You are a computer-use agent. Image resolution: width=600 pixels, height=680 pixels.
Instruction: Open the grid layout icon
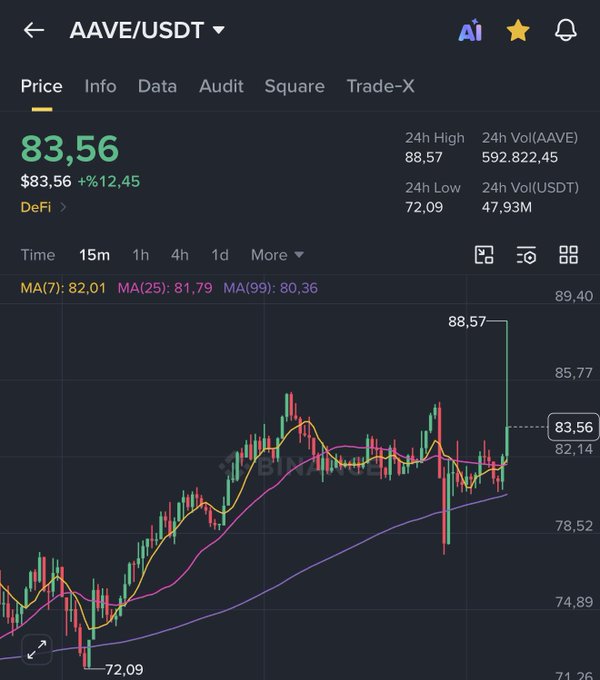[568, 255]
